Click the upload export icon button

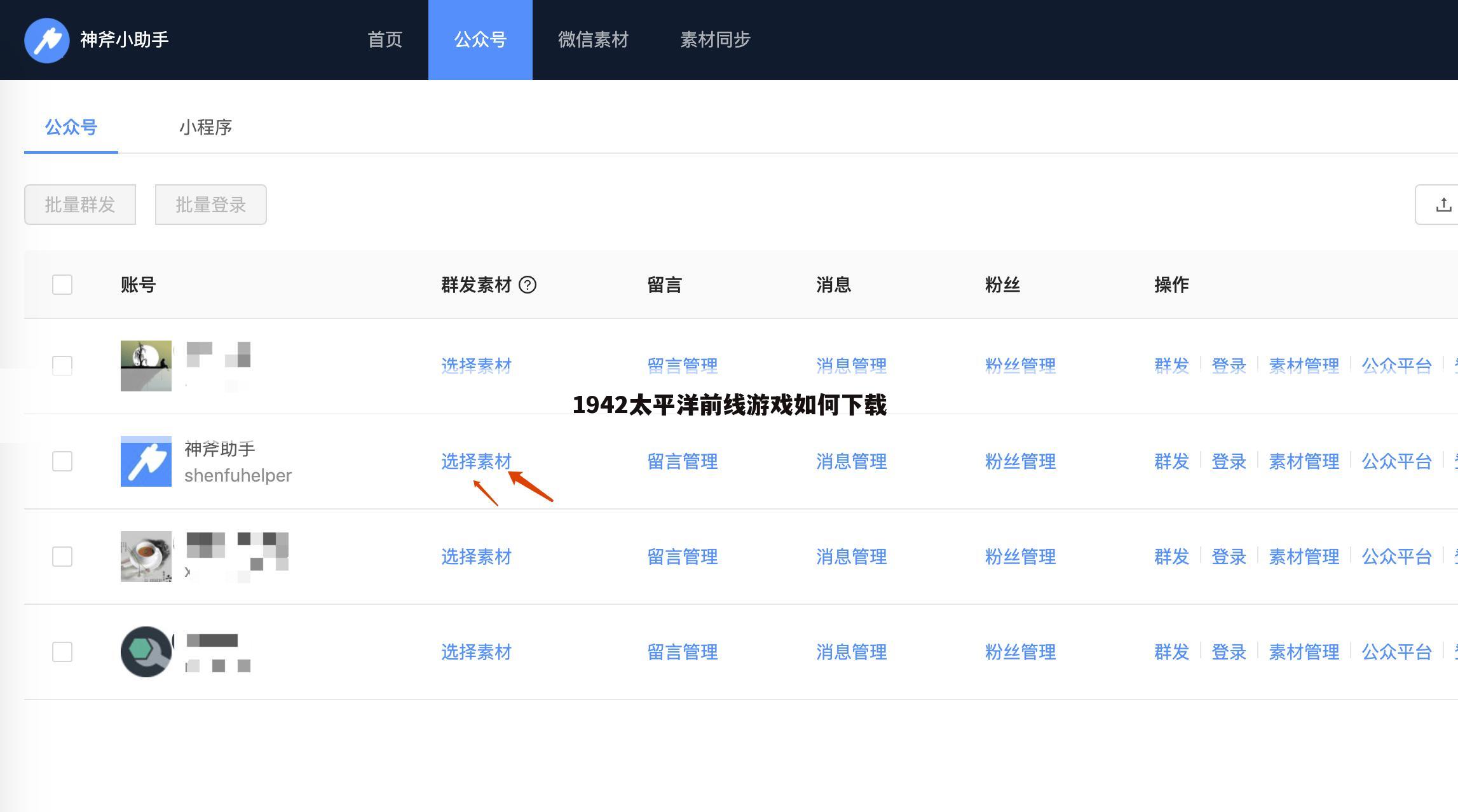(x=1443, y=205)
